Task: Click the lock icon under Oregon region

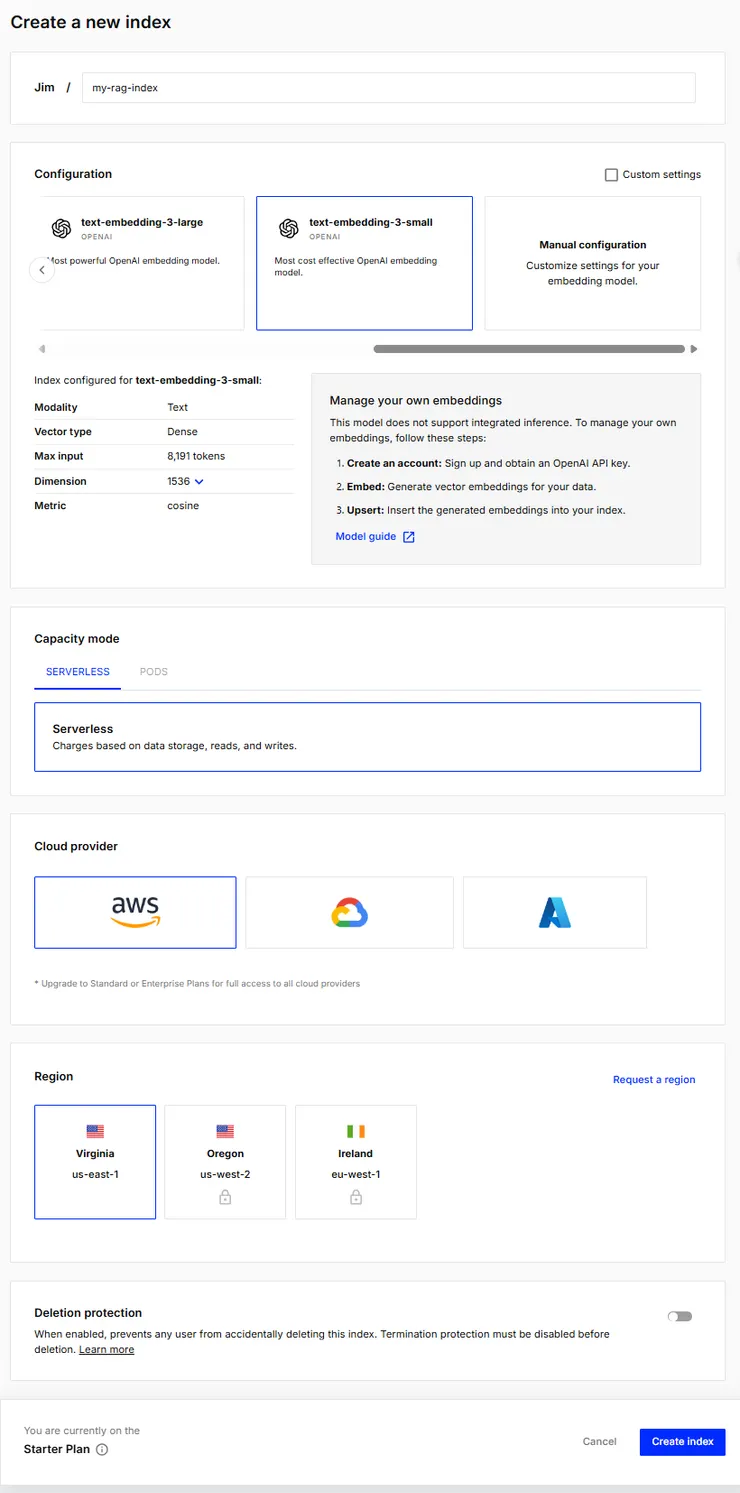Action: [225, 1197]
